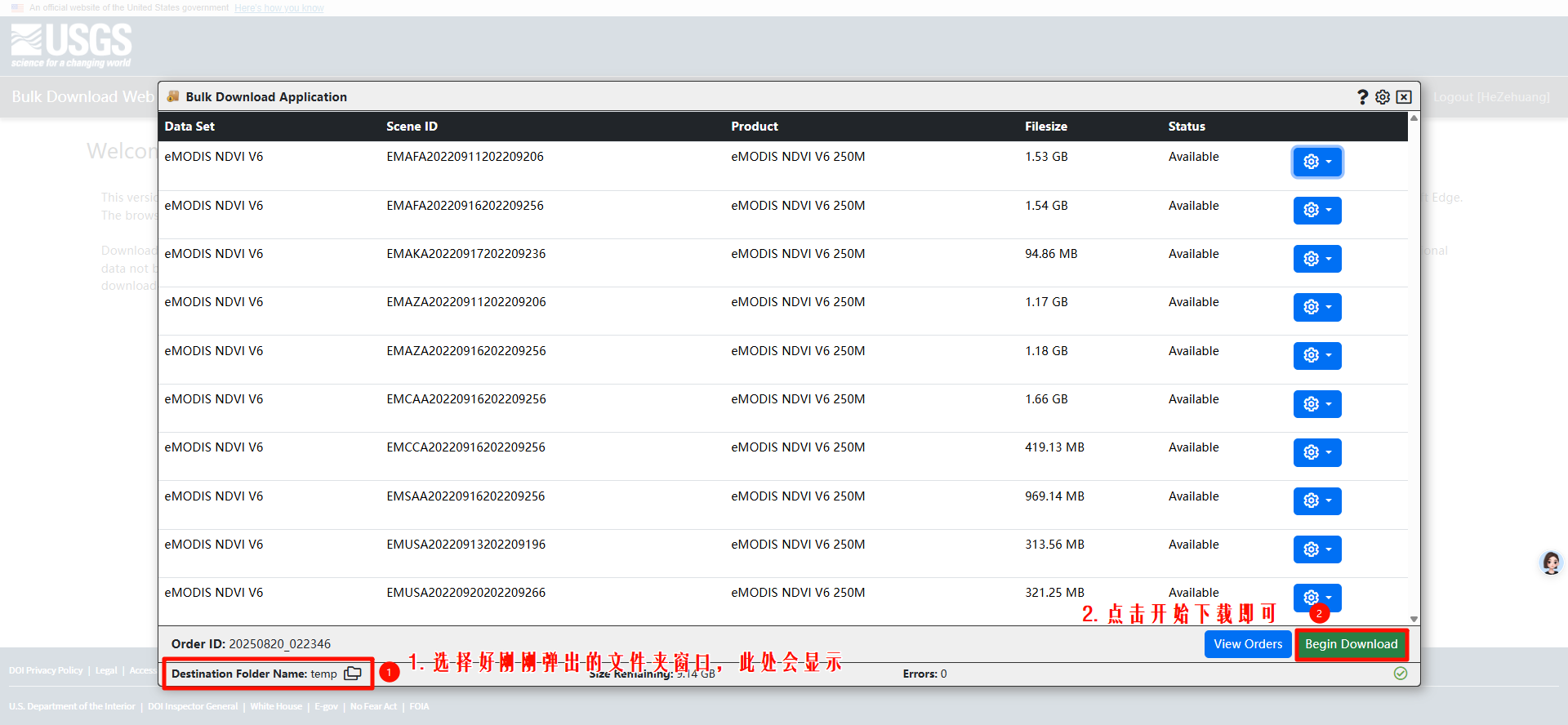Open the DOI Privacy Policy footer link
The width and height of the screenshot is (1568, 725).
[x=46, y=670]
